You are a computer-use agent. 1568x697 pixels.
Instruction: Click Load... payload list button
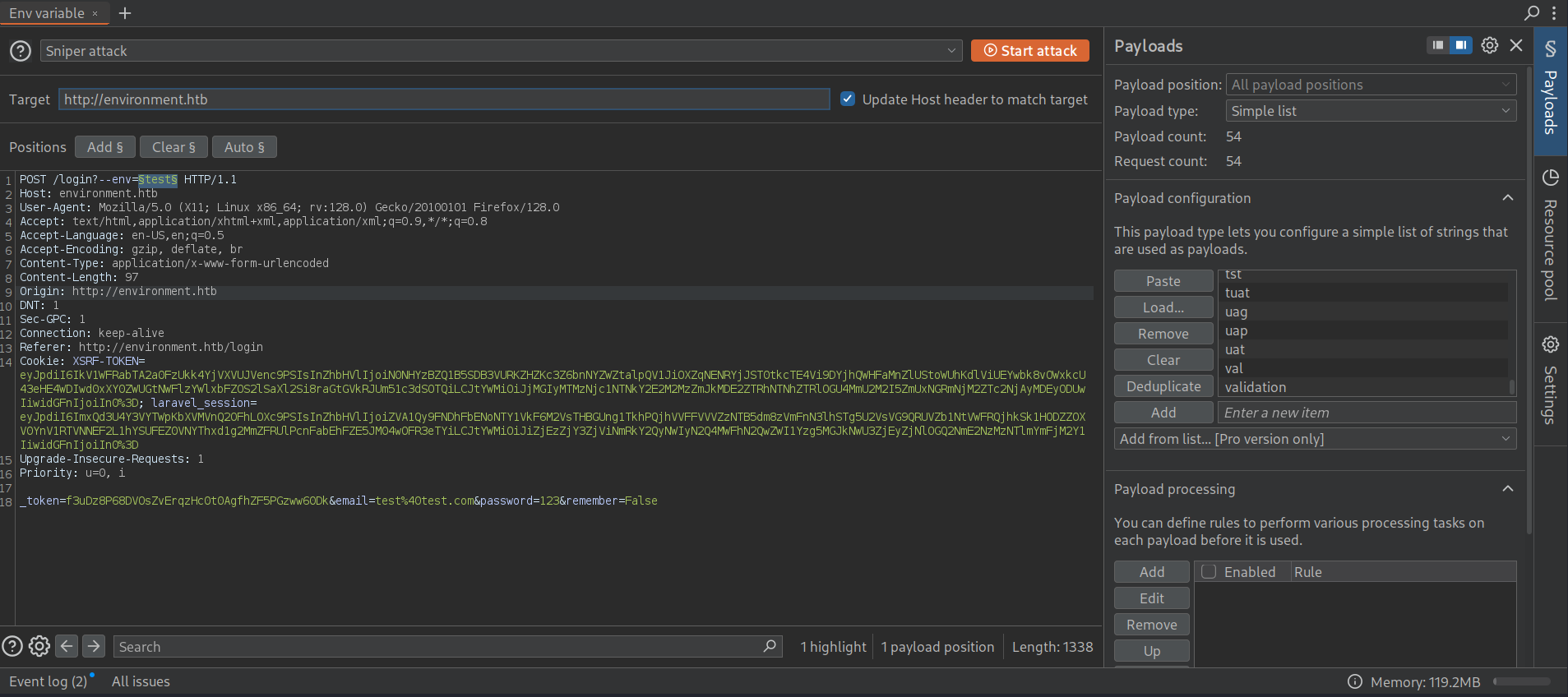point(1163,307)
